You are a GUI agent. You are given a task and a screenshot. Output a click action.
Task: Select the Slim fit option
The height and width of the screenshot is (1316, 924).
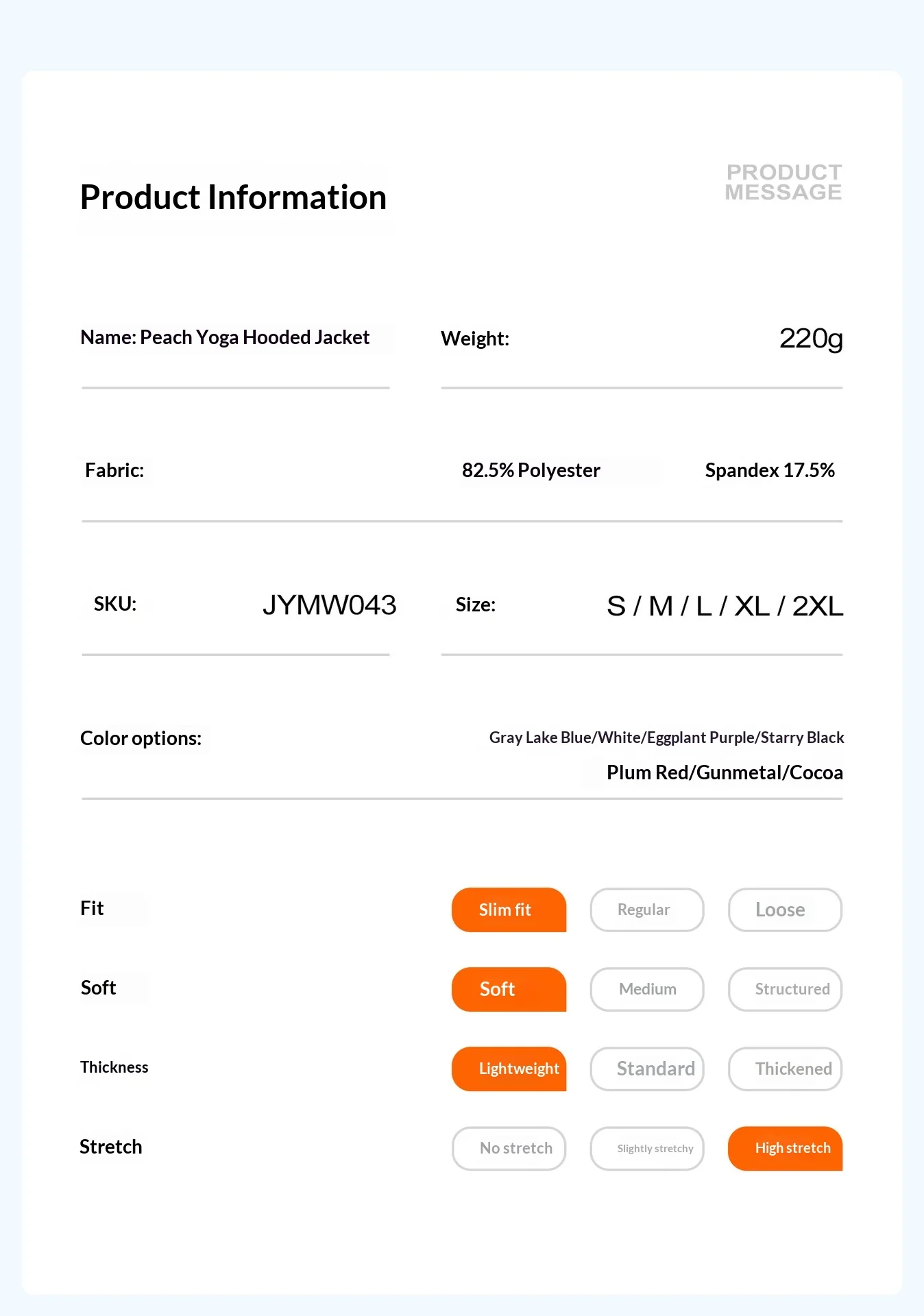(x=509, y=910)
